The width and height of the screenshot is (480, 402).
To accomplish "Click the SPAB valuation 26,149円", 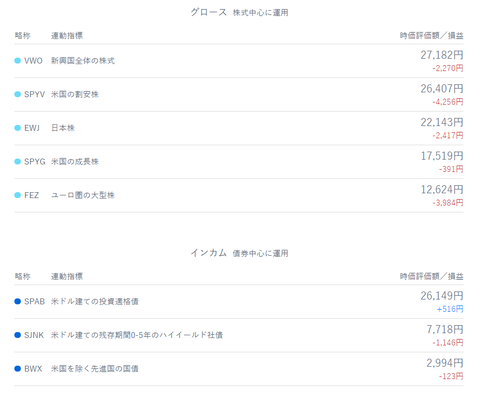I will 442,296.
